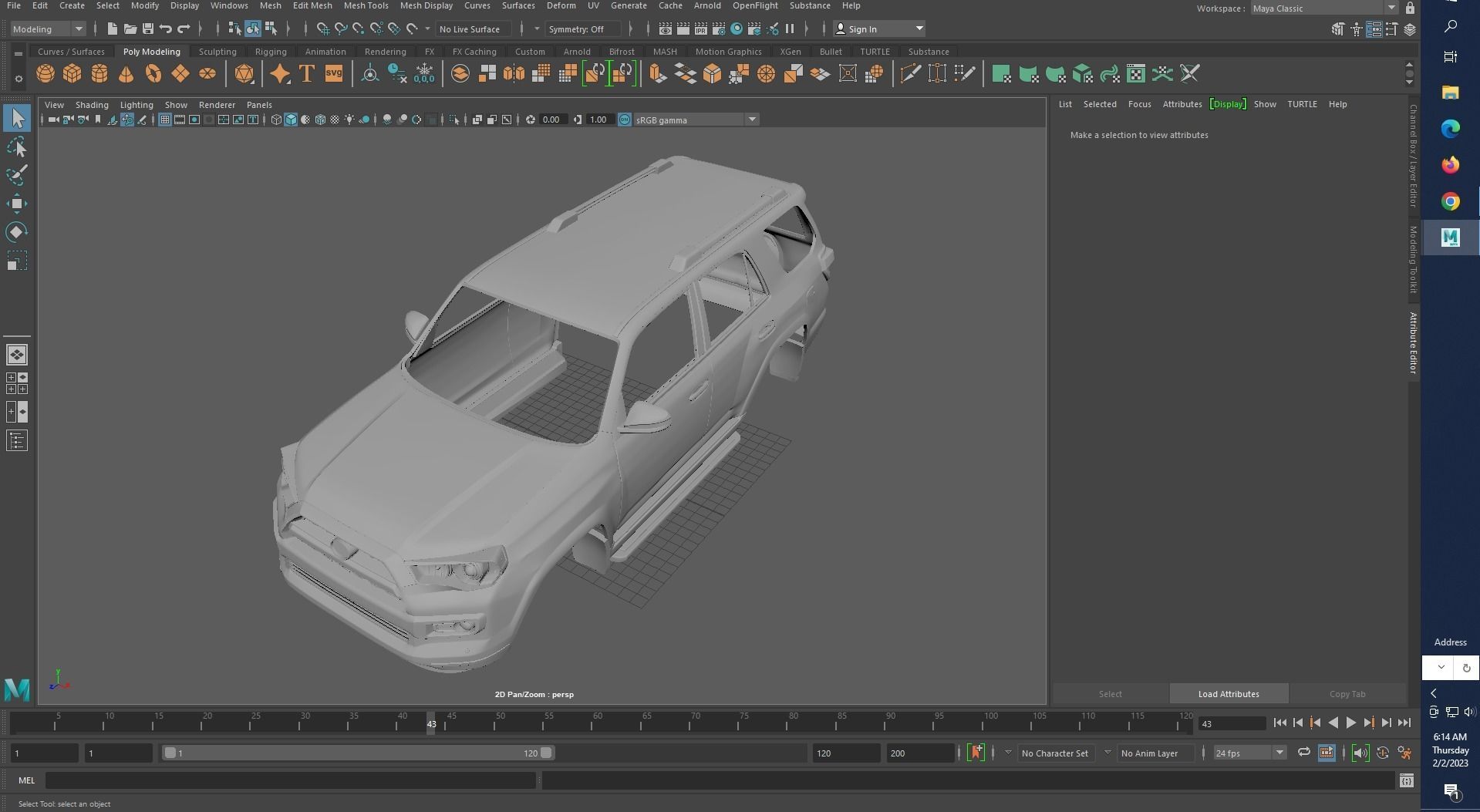This screenshot has width=1480, height=812.
Task: Open the Modeling Toolkit side tab
Action: pyautogui.click(x=1413, y=259)
